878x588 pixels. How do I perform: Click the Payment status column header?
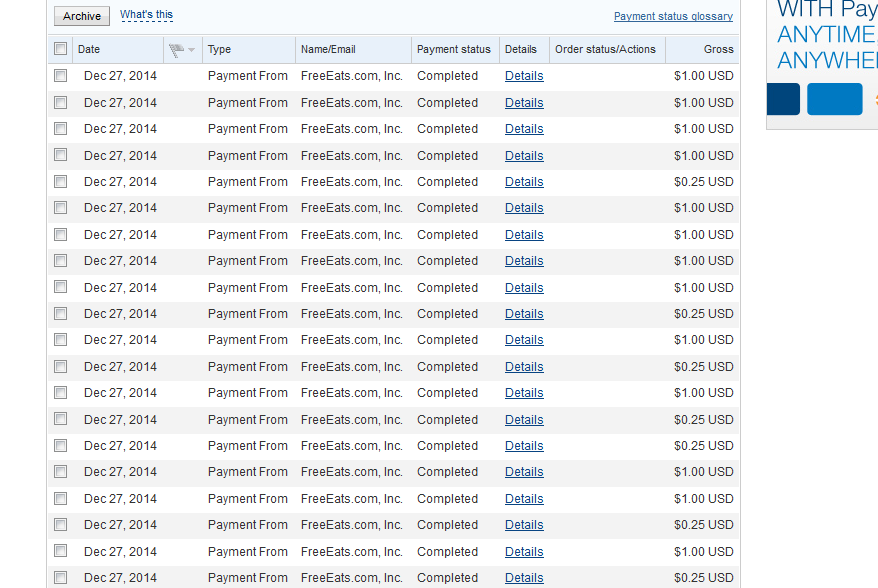tap(454, 49)
